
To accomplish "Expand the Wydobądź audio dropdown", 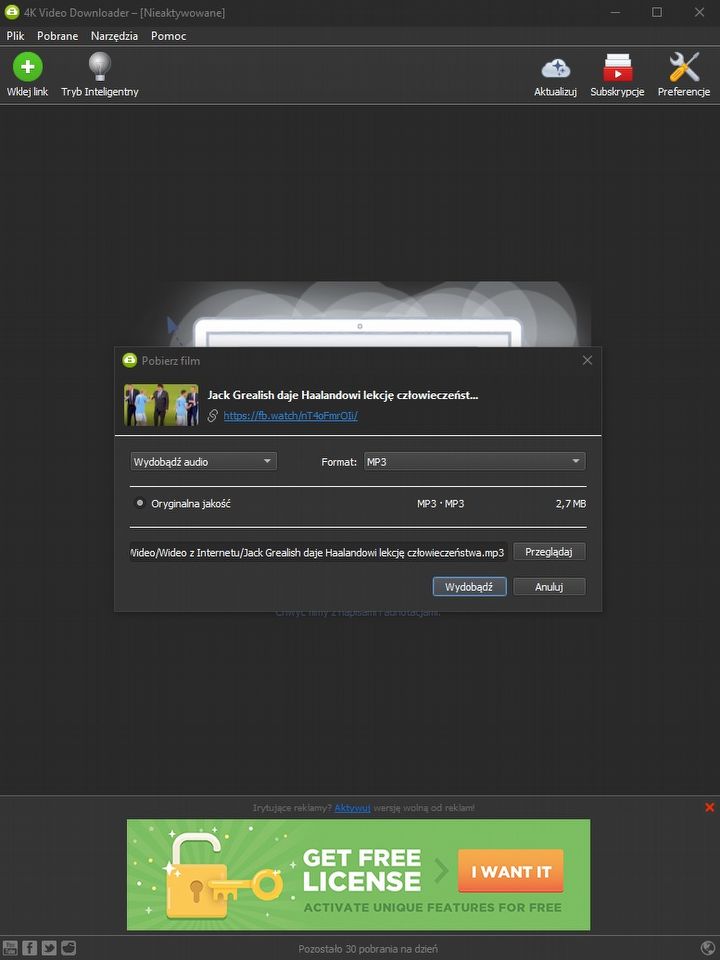I will coord(203,461).
